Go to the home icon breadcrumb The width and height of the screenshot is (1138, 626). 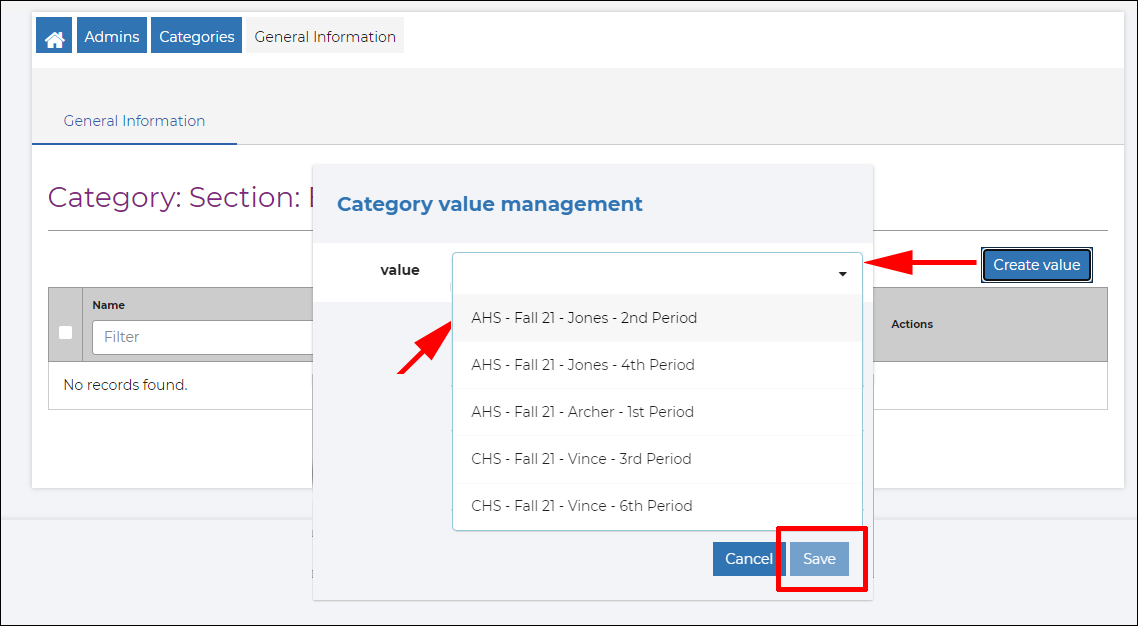[54, 36]
